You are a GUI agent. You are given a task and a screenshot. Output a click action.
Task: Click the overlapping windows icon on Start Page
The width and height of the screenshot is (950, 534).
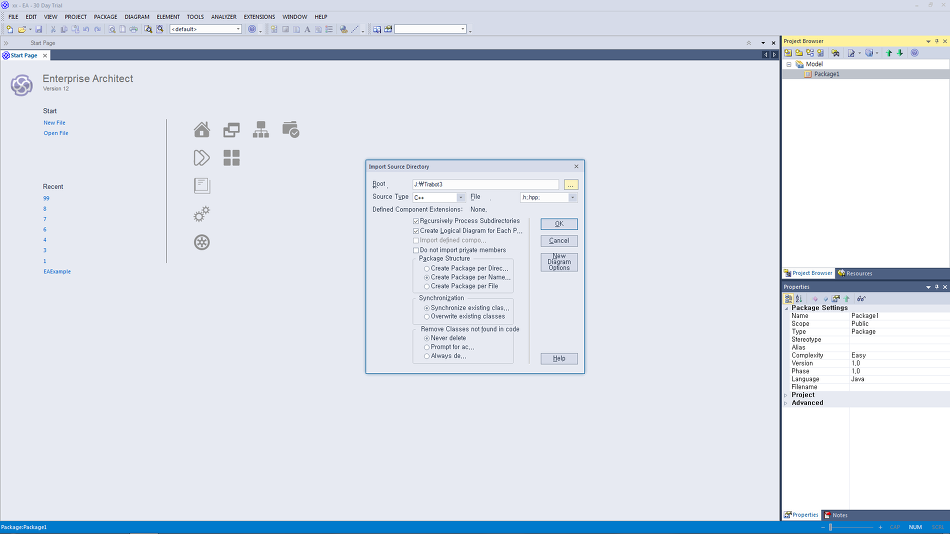click(x=231, y=129)
